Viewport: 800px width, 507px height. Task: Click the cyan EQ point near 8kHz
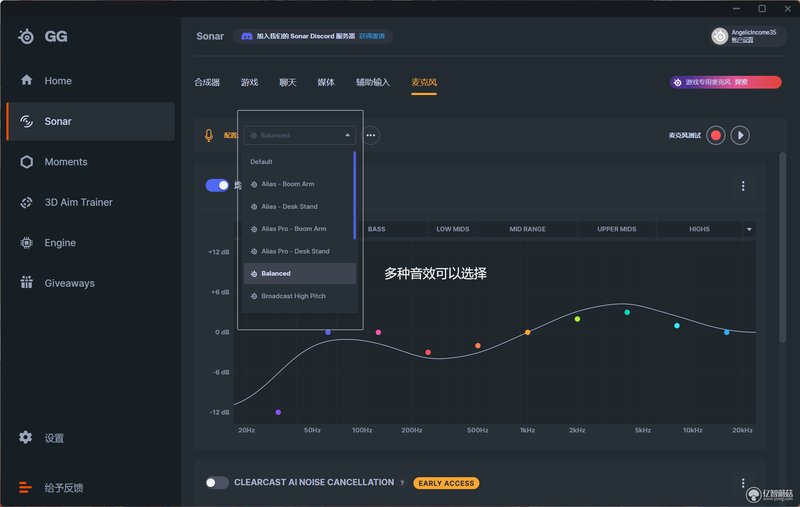(677, 325)
